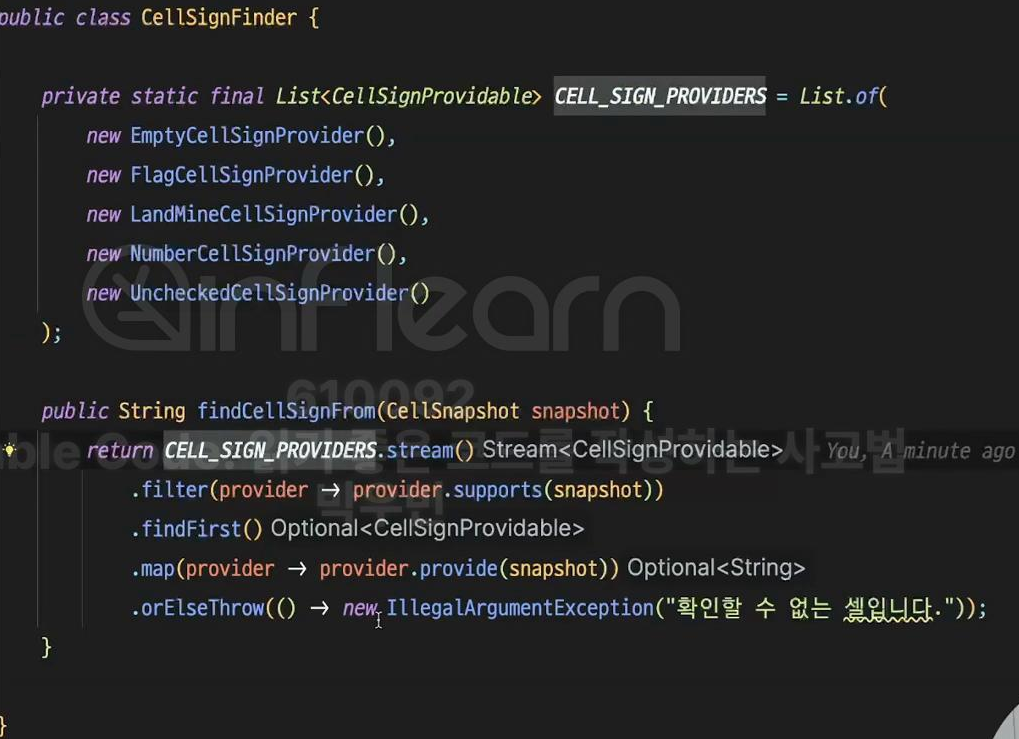Image resolution: width=1019 pixels, height=739 pixels.
Task: Click the EmptyCellSignProvider class name
Action: pyautogui.click(x=247, y=136)
